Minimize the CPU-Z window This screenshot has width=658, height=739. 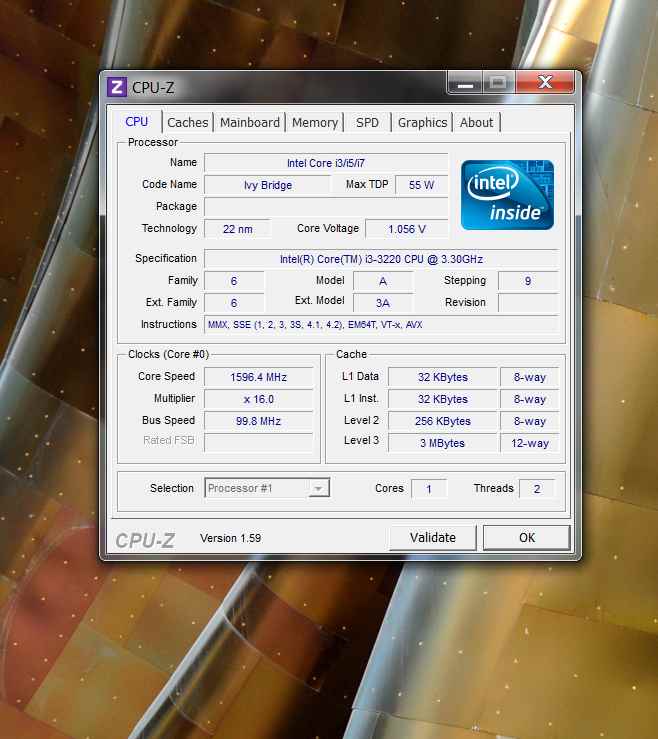[465, 83]
